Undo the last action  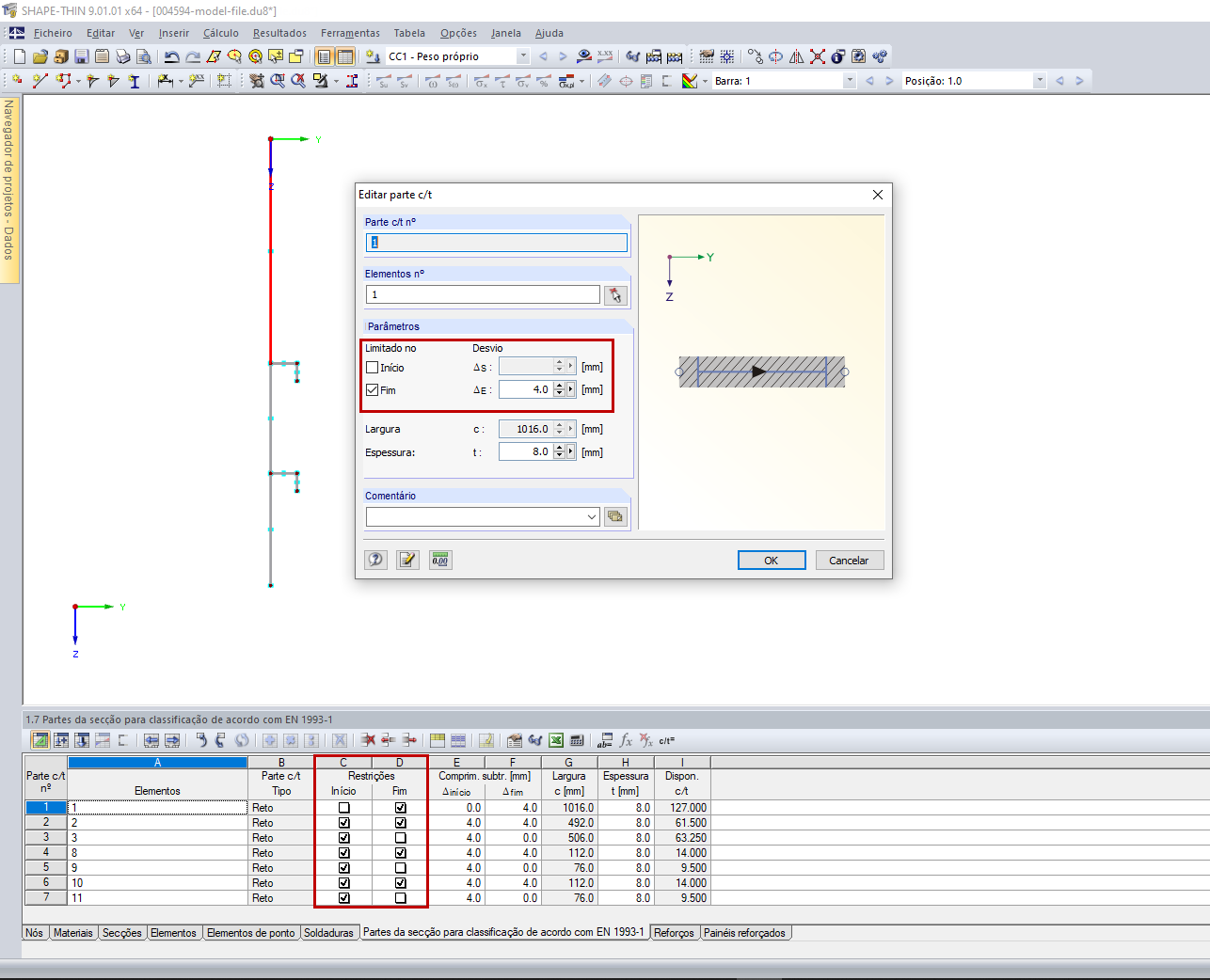coord(171,56)
